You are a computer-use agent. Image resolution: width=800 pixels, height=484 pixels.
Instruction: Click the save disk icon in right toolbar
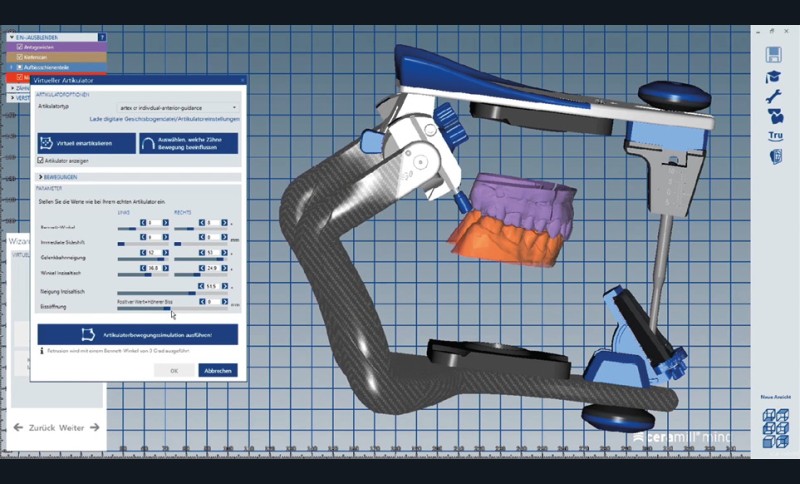[x=773, y=54]
